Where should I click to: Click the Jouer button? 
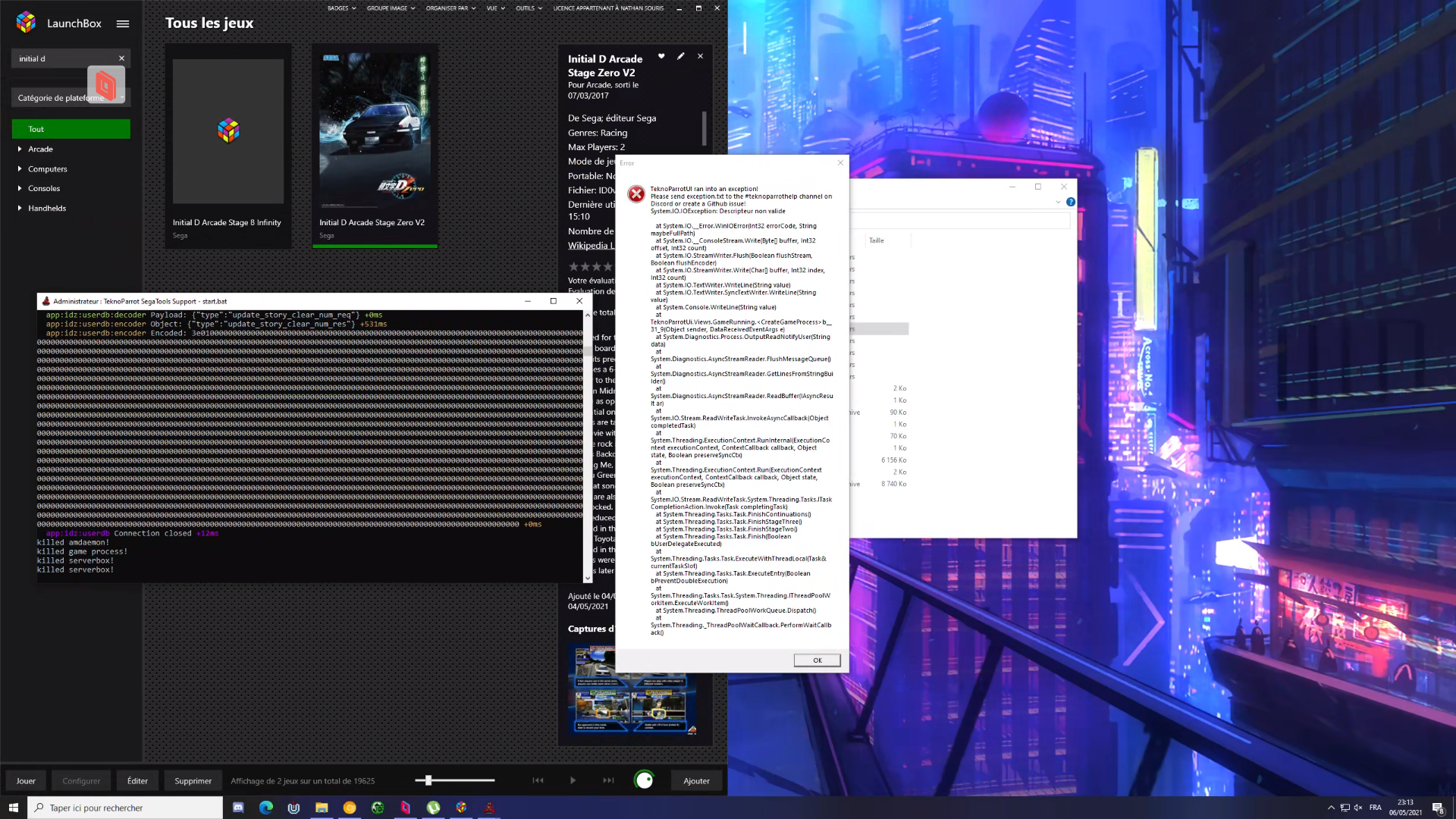26,781
